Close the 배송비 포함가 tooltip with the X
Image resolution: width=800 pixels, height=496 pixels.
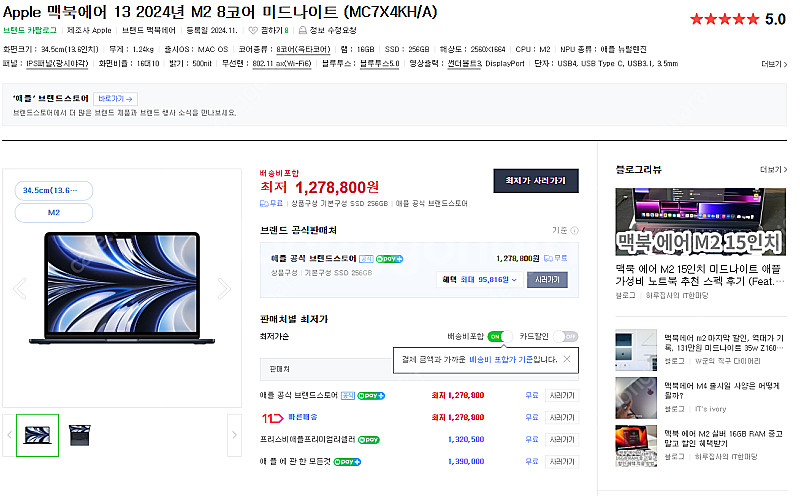567,359
